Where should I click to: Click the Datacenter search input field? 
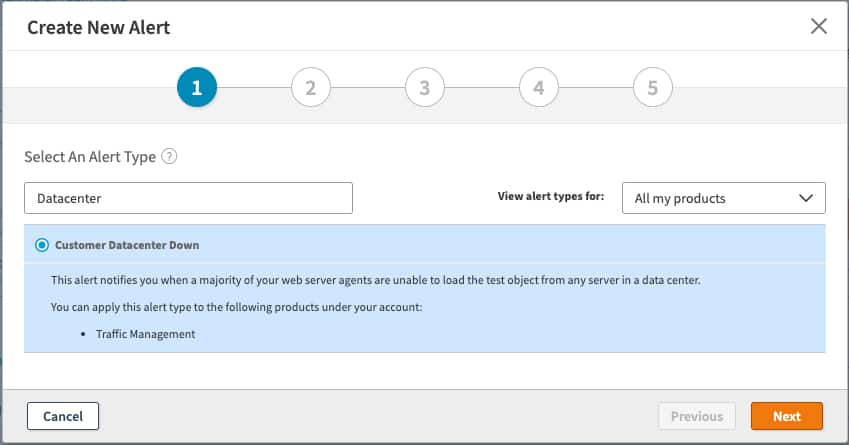(188, 198)
